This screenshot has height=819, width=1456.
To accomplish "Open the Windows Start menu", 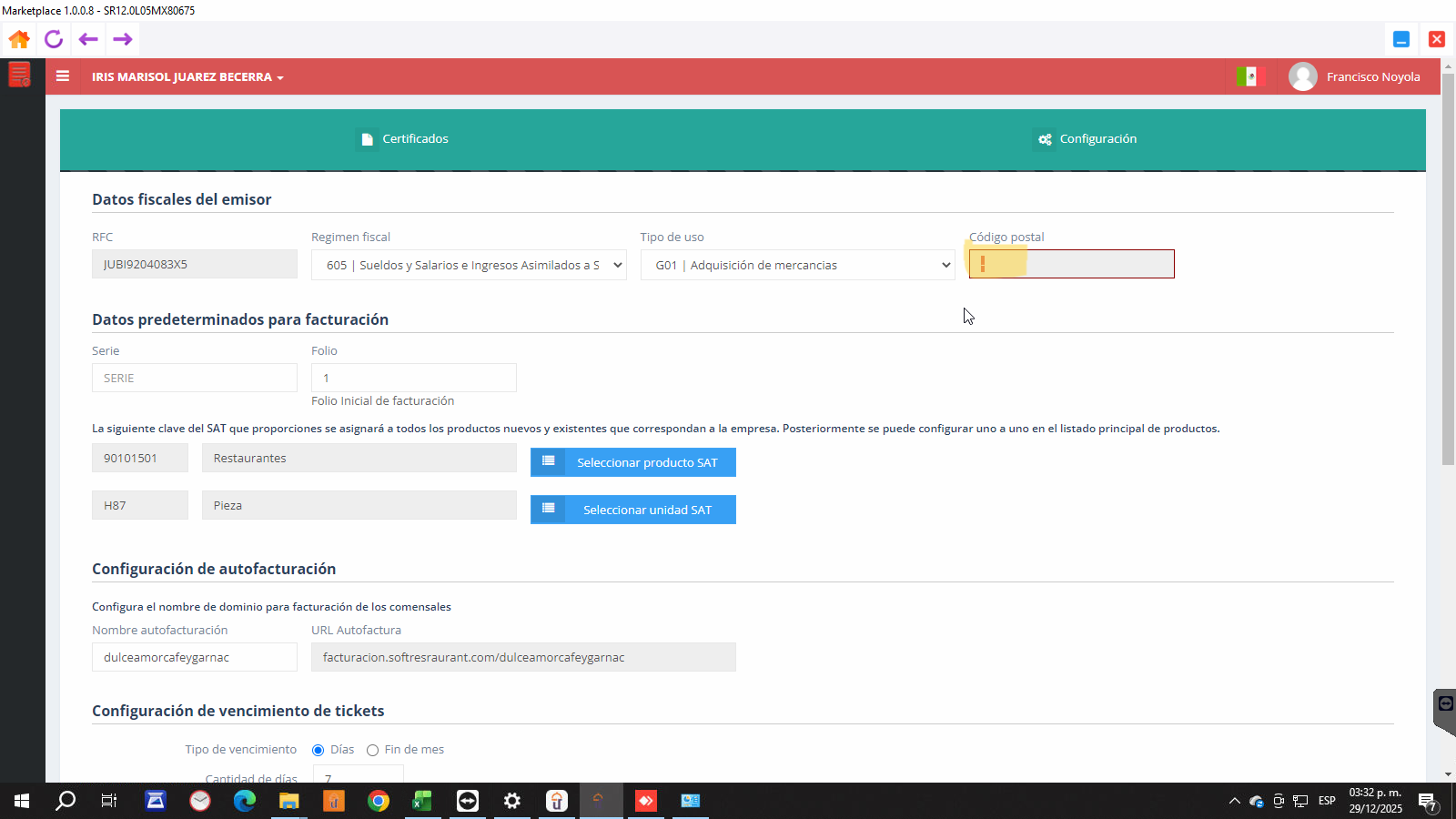I will tap(22, 801).
